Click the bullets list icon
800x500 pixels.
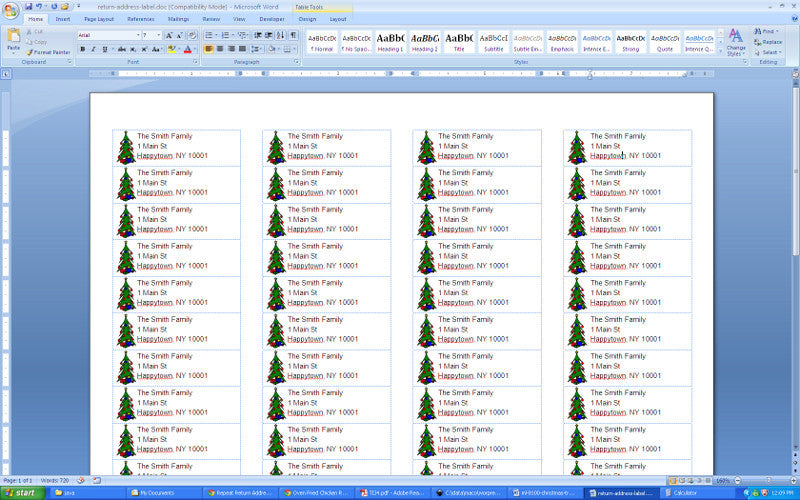(210, 35)
